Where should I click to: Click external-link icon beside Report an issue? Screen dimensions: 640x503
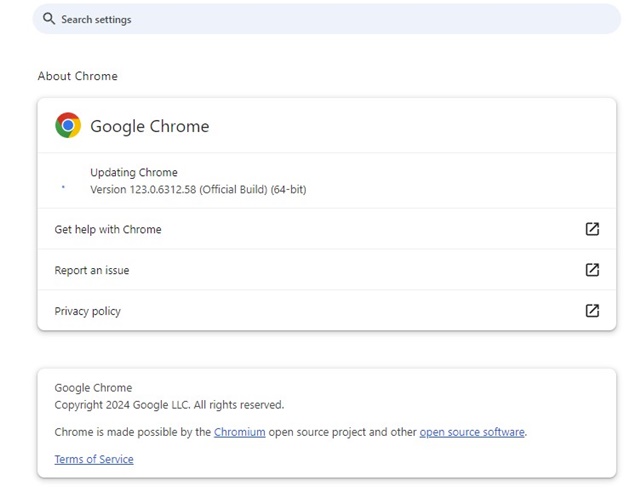point(592,270)
